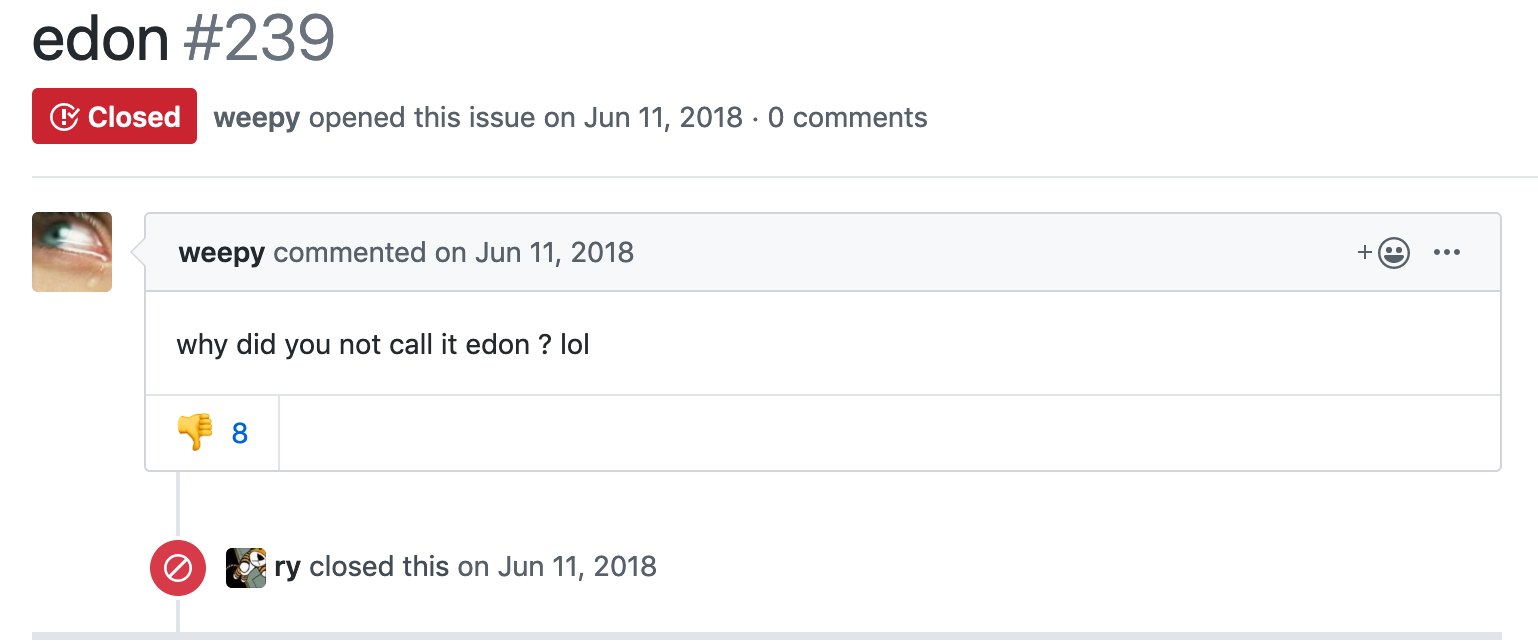This screenshot has height=643, width=1538.
Task: Click the comment timestamp Jun 11, 2018
Action: (x=554, y=252)
